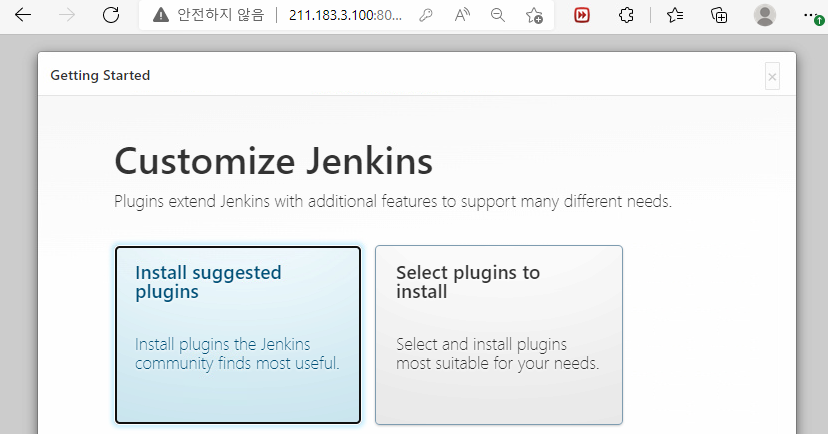This screenshot has height=434, width=828.
Task: Open the red browser extension icon
Action: 582,15
